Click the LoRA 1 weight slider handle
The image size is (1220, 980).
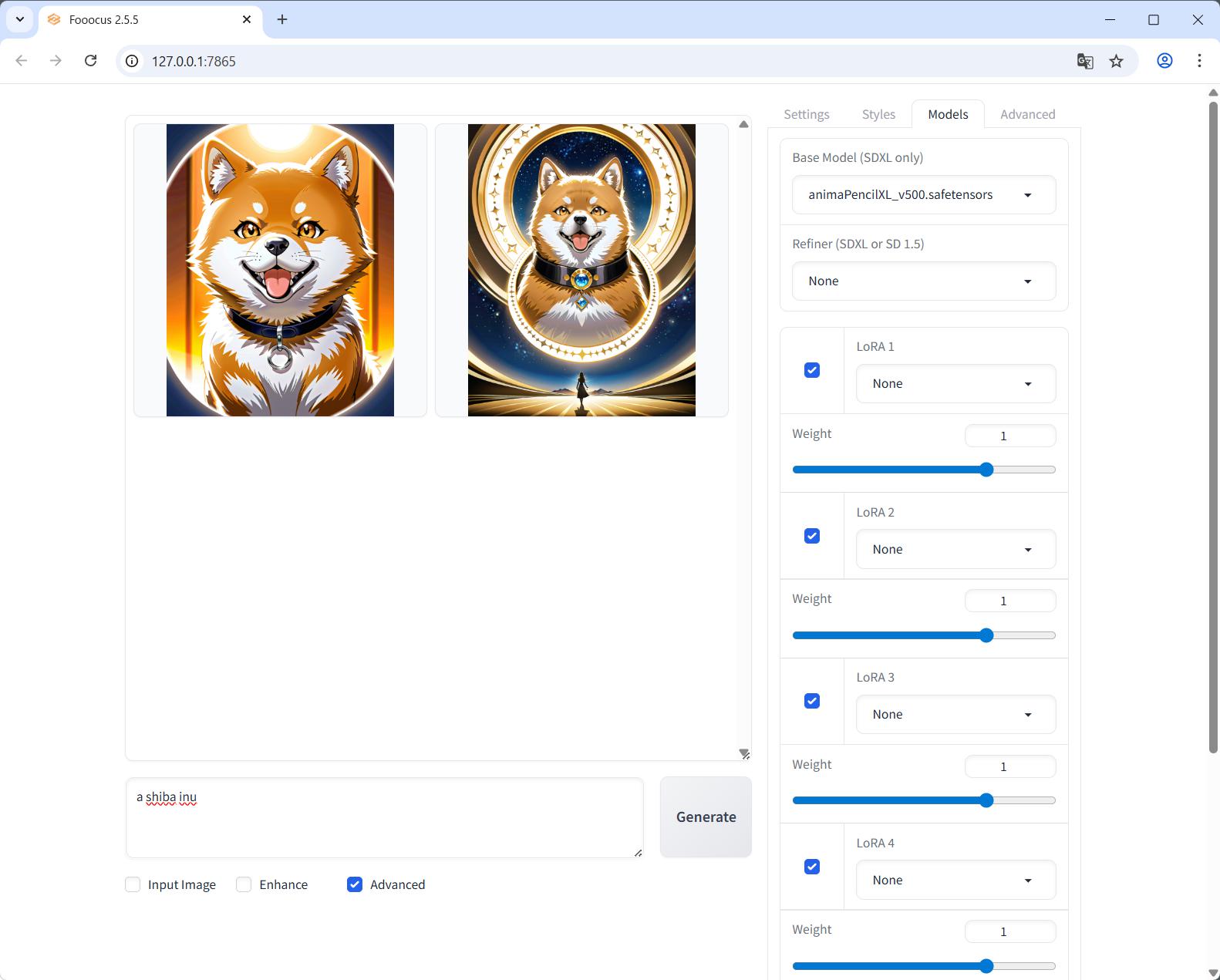[x=986, y=470]
